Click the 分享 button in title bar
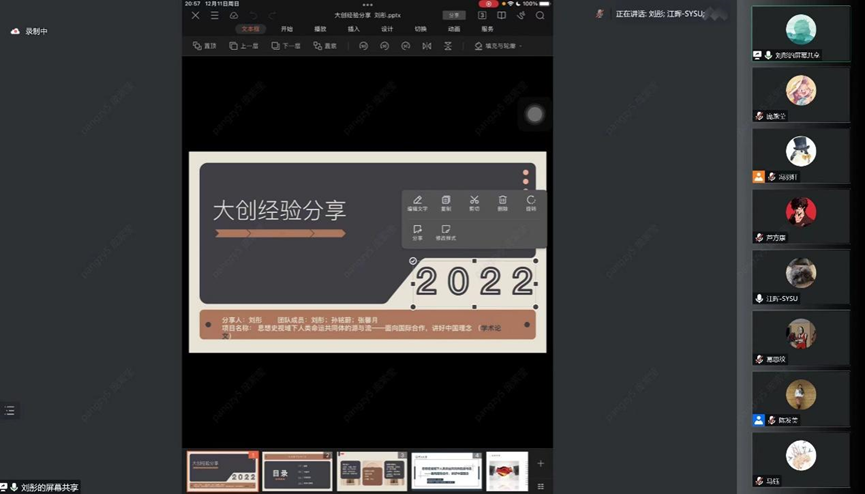Viewport: 865px width, 494px height. coord(454,16)
